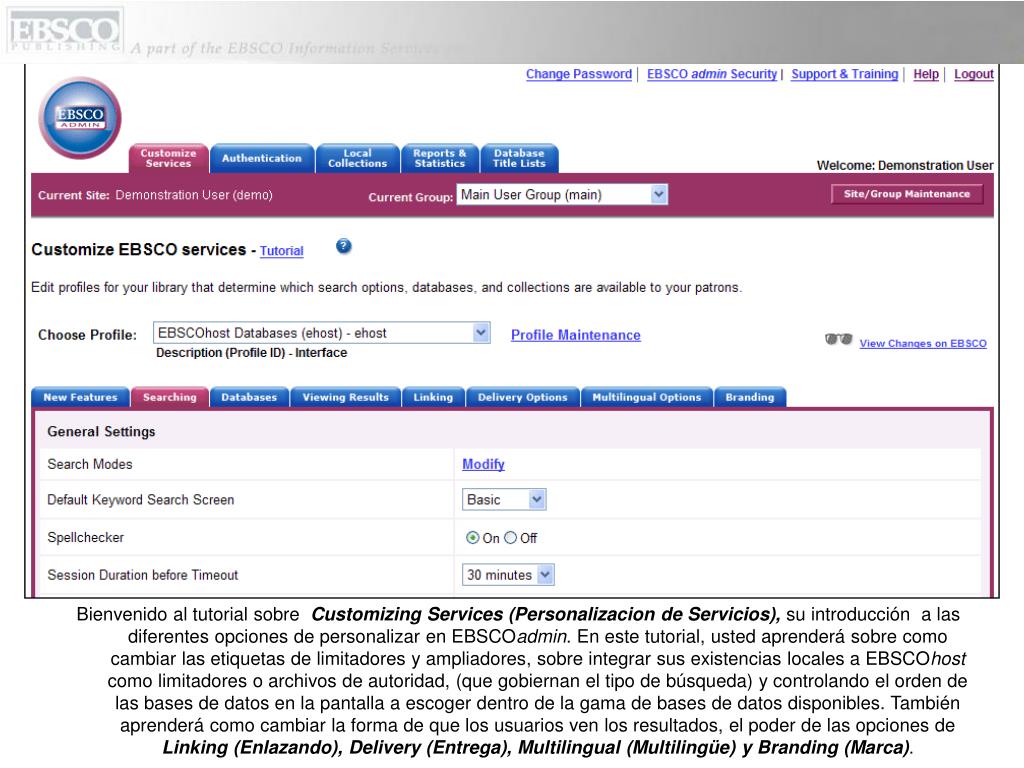Click the EBSCO Admin round logo

click(x=80, y=118)
